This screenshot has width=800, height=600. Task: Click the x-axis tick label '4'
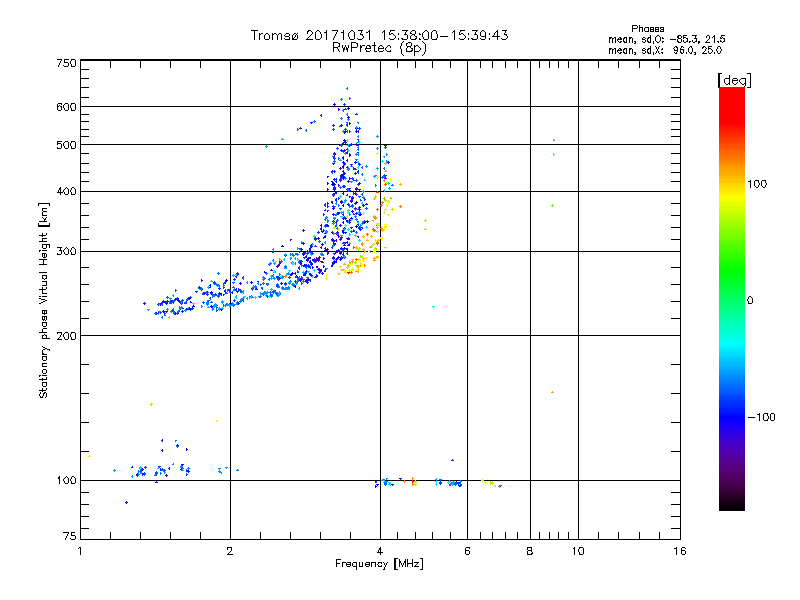coord(380,551)
